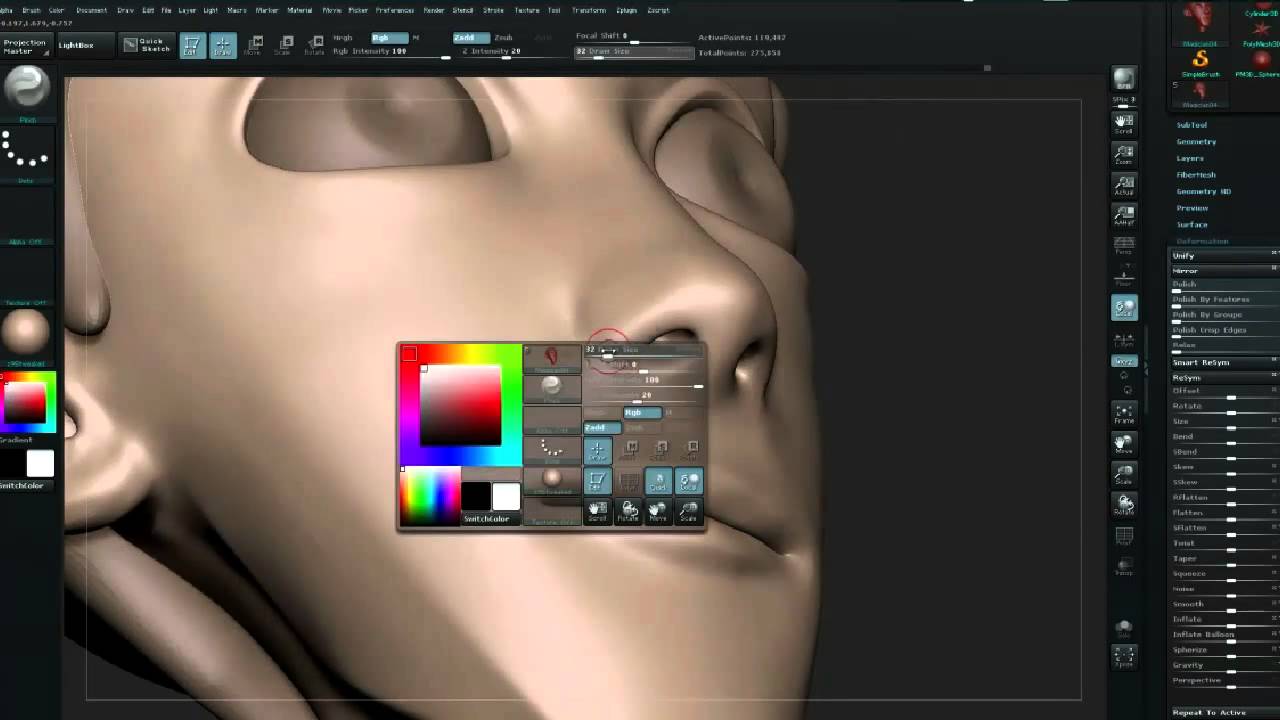
Task: Expand the FiberMesh subpalette
Action: point(1196,175)
